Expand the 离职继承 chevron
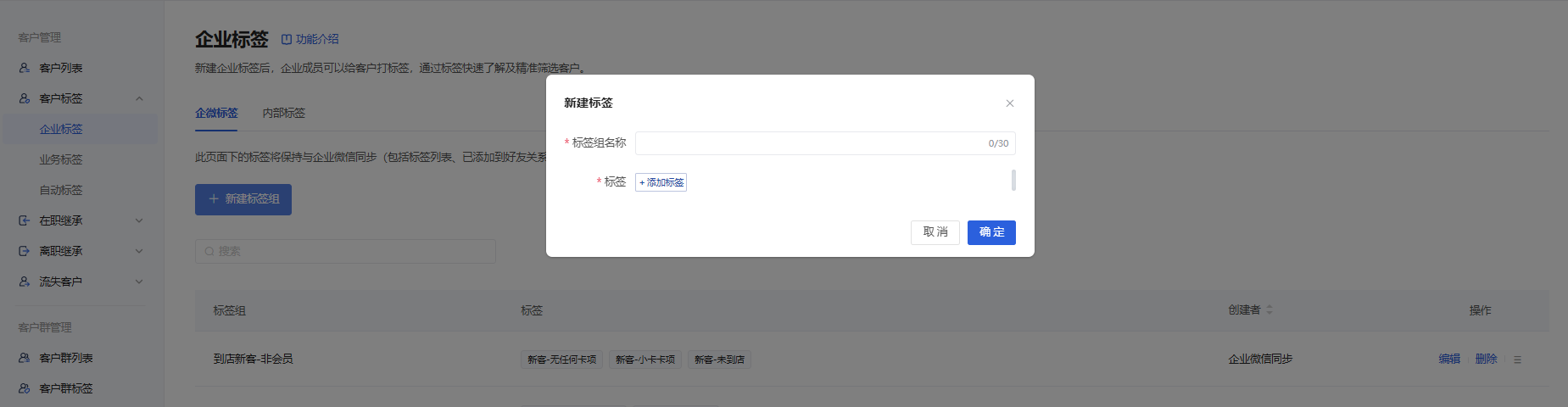 [x=139, y=251]
